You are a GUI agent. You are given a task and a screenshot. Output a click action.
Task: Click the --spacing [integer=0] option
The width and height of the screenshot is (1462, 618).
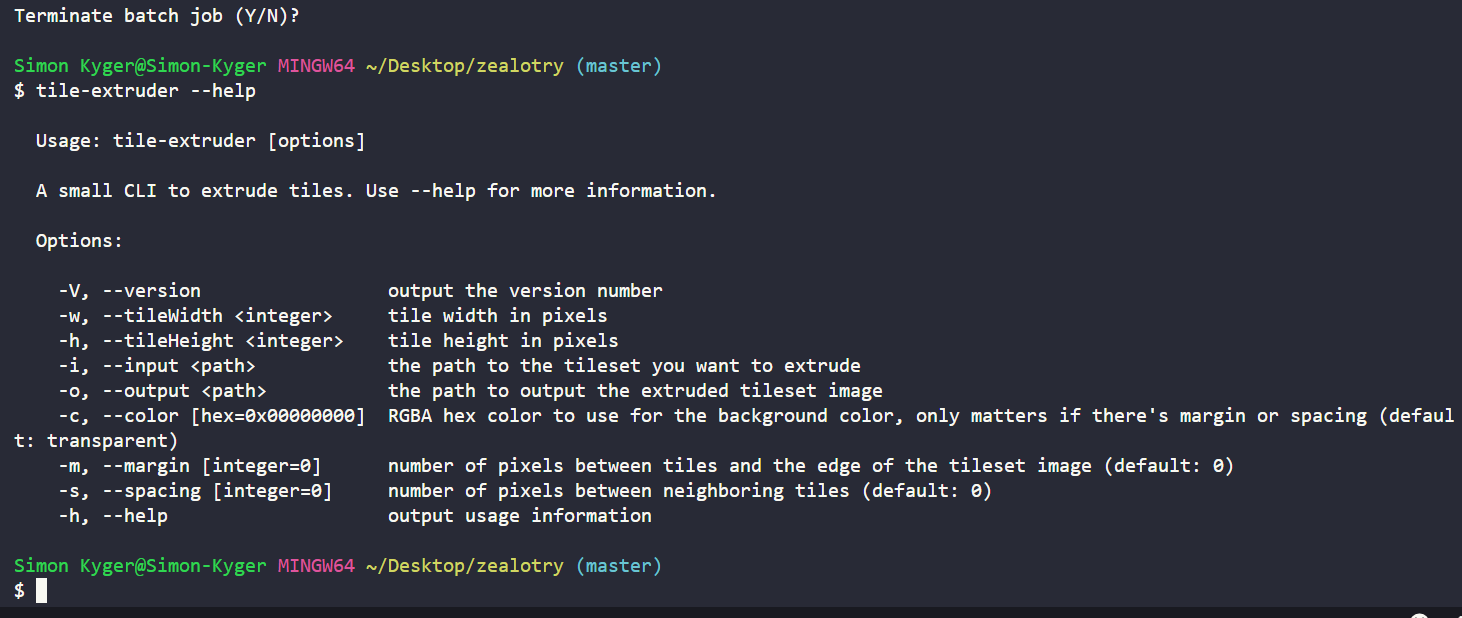point(217,491)
